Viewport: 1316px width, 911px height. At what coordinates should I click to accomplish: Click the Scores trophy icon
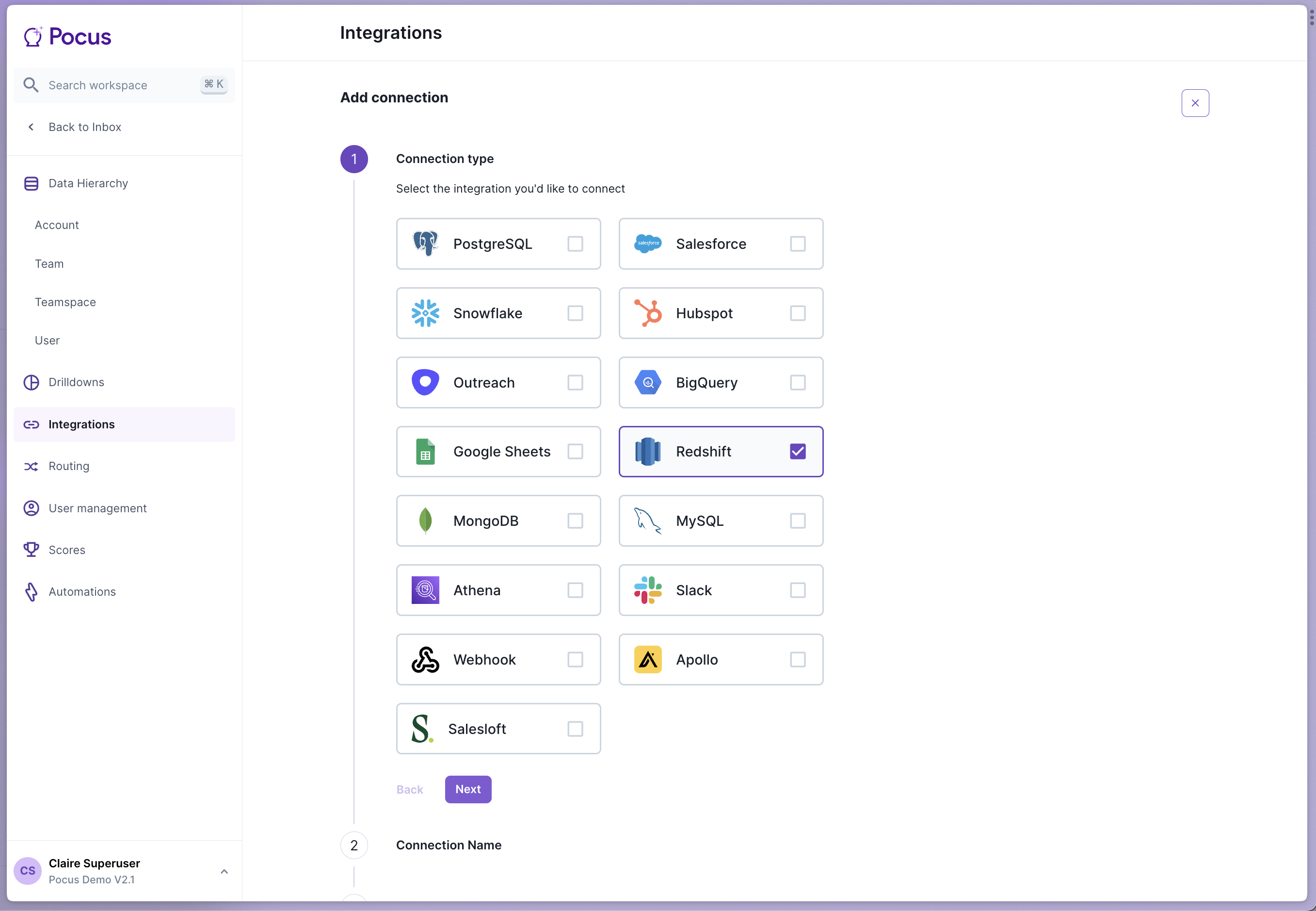click(32, 550)
